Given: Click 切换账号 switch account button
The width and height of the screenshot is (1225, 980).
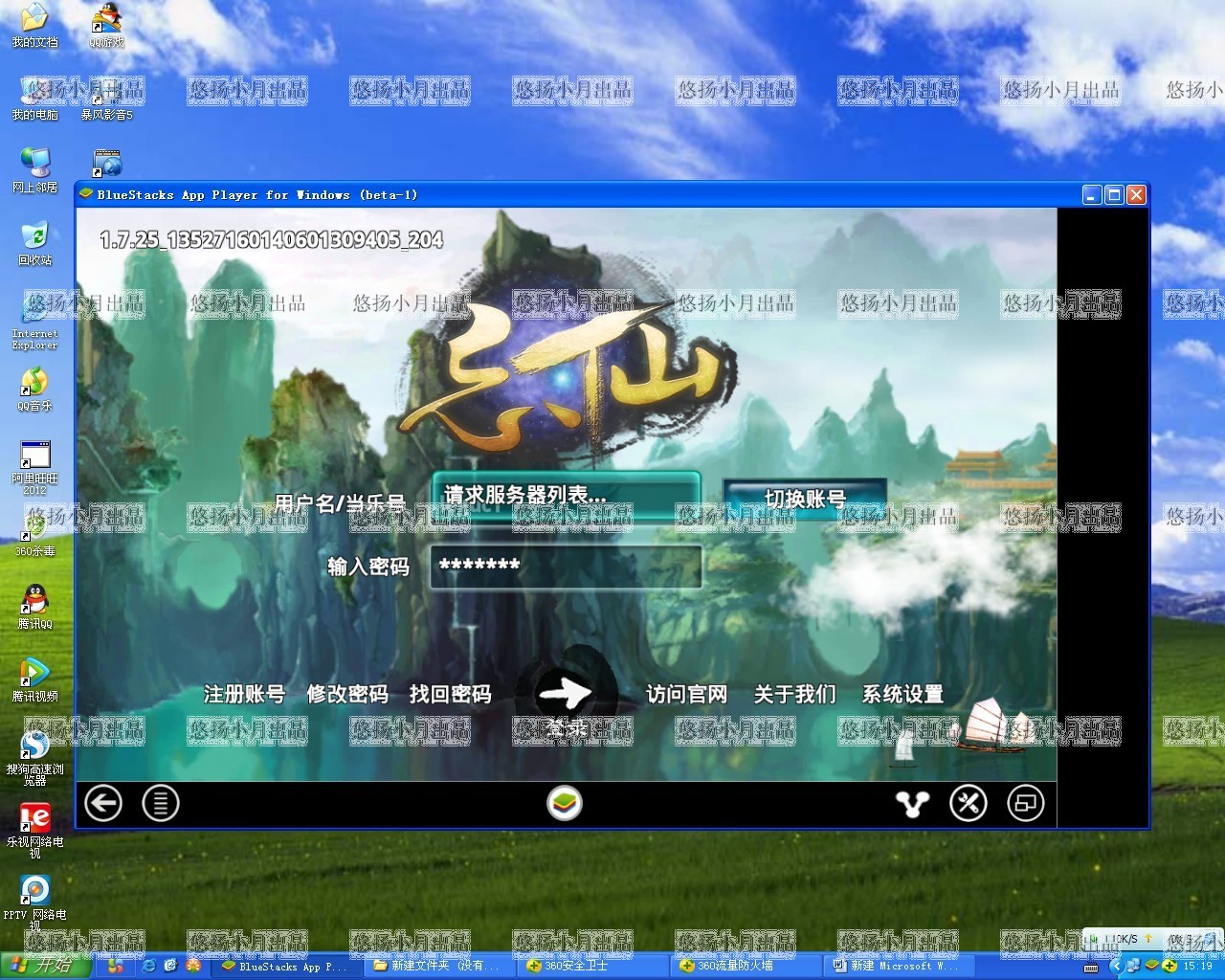Looking at the screenshot, I should [x=805, y=499].
